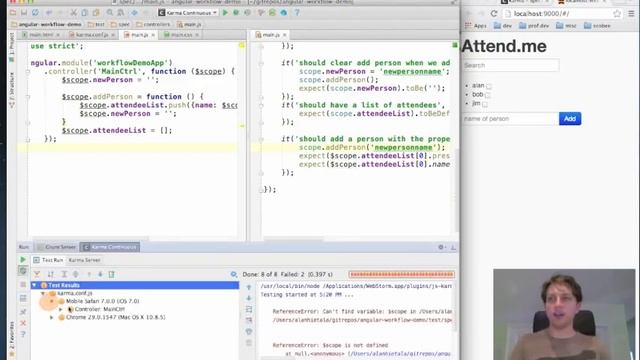Click the Replace icon next to Find
The height and width of the screenshot is (360, 640).
tap(121, 13)
